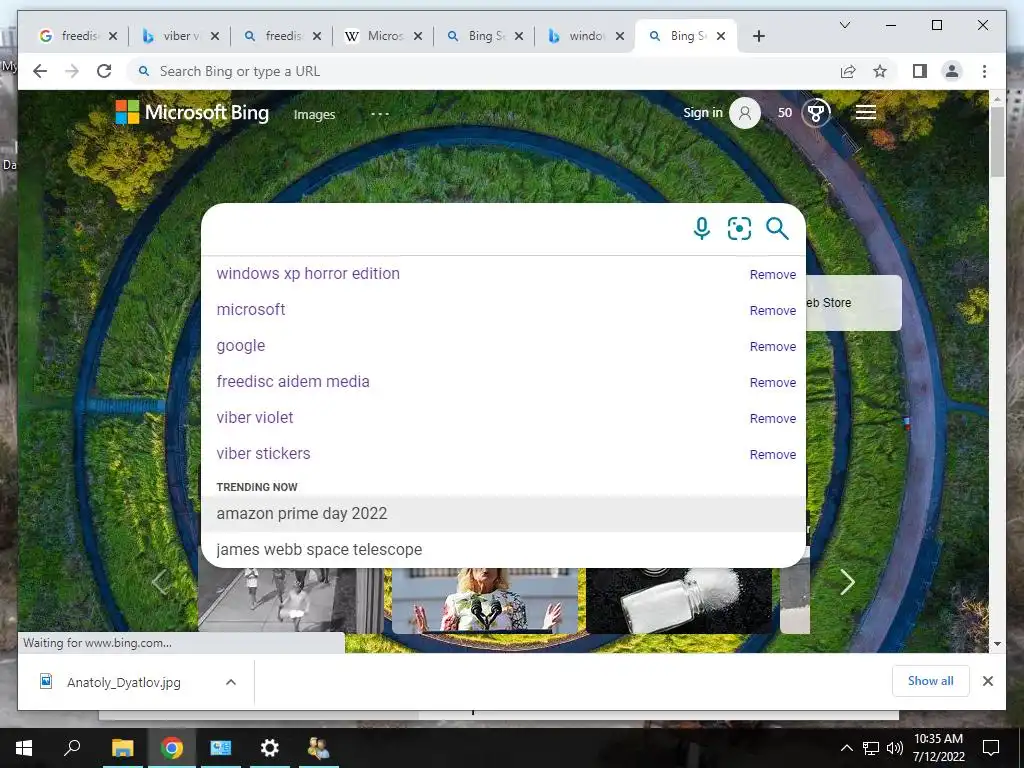This screenshot has width=1024, height=768.
Task: Open Chrome tab search dropdown arrow
Action: point(844,25)
